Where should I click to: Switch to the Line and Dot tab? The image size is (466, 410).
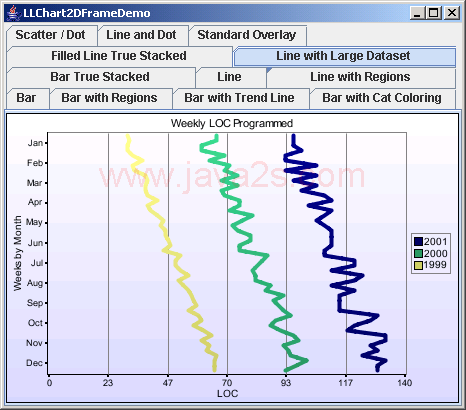[143, 35]
